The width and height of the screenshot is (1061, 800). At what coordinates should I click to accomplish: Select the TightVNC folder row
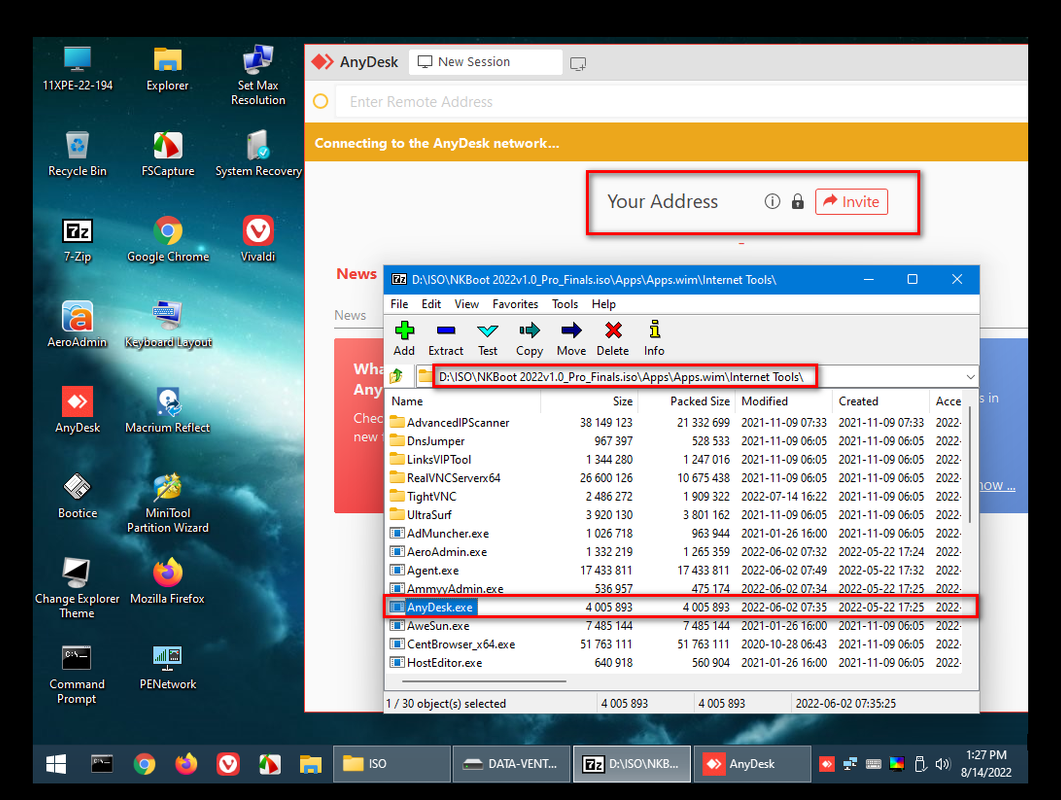(675, 496)
